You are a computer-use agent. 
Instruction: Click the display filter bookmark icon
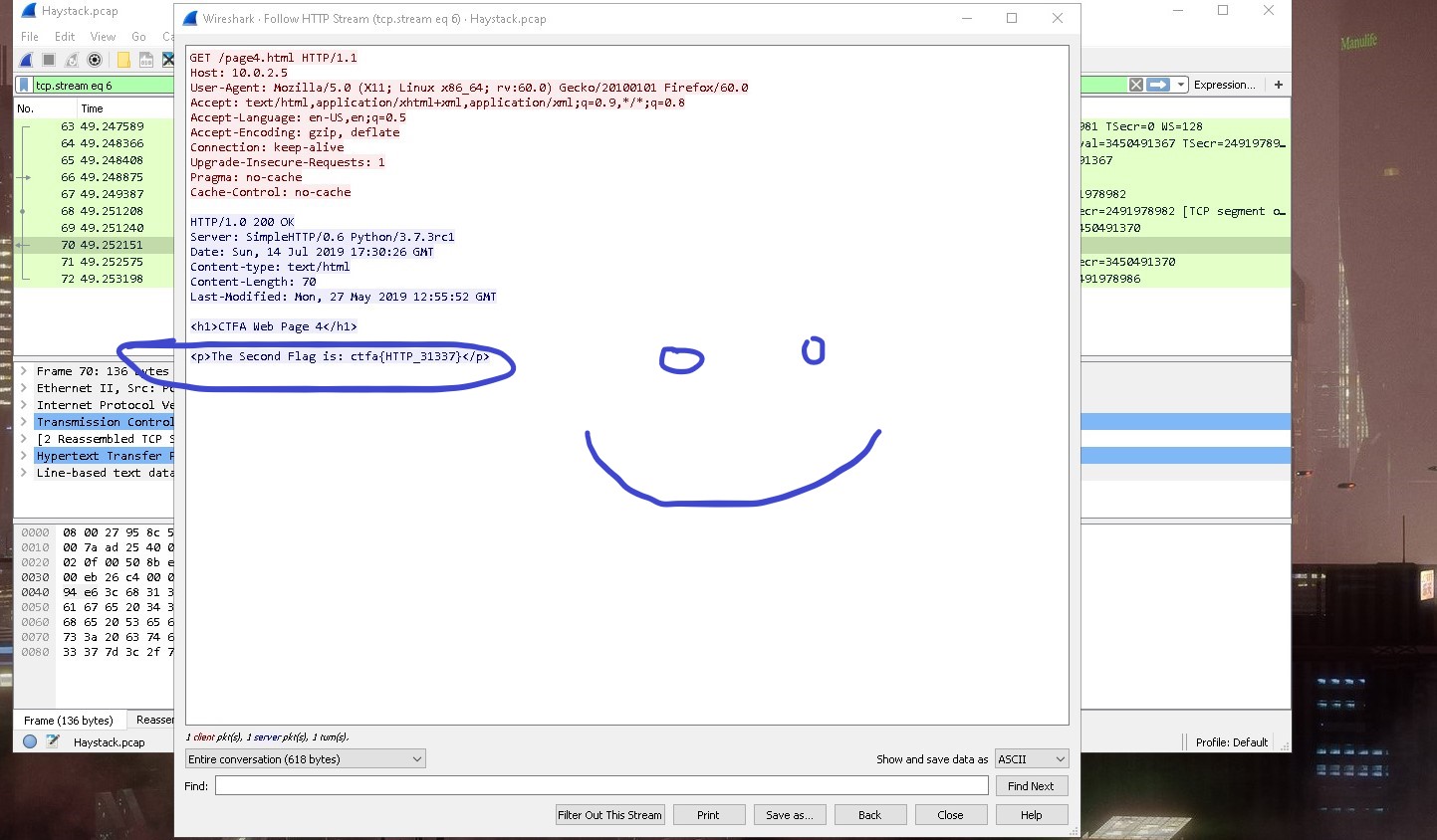25,86
